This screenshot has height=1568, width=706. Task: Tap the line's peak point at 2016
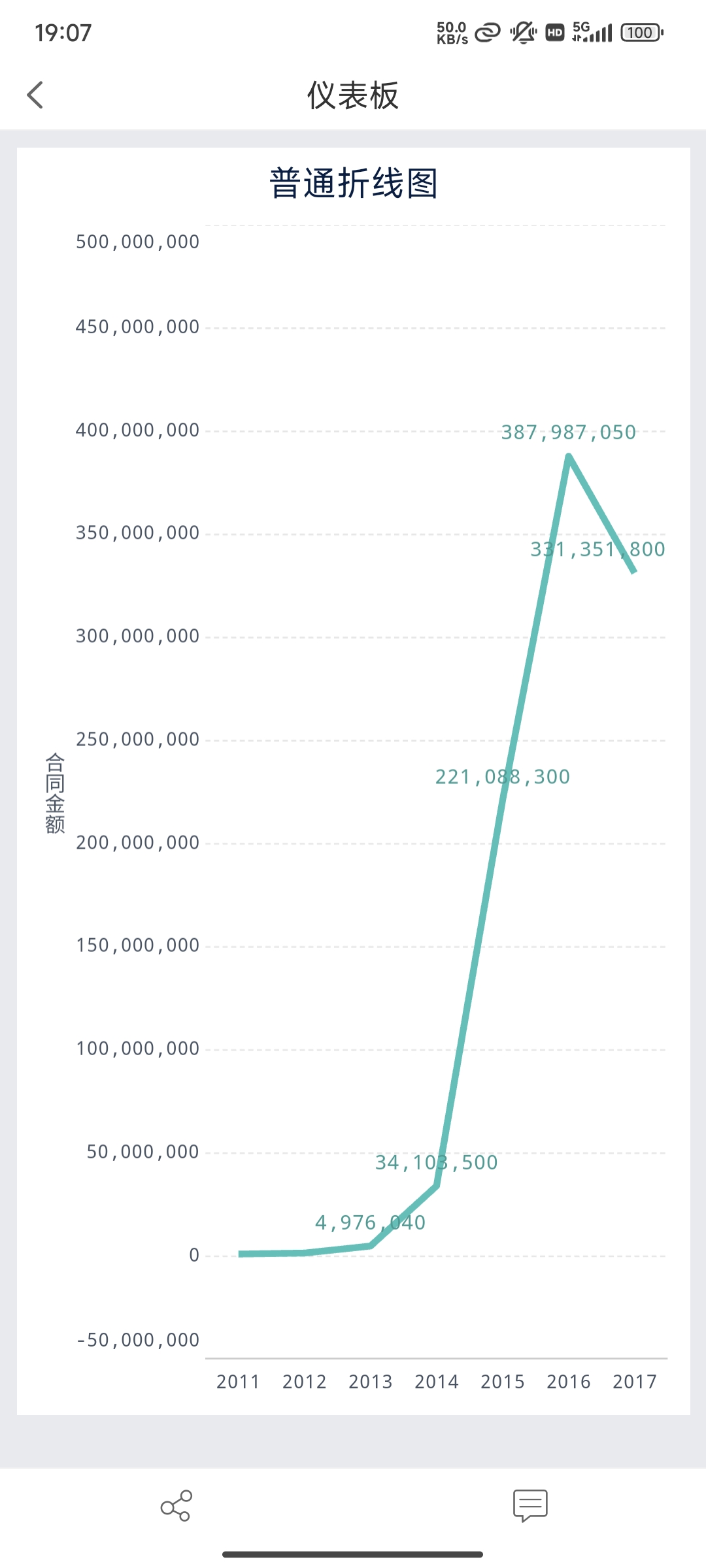click(569, 457)
